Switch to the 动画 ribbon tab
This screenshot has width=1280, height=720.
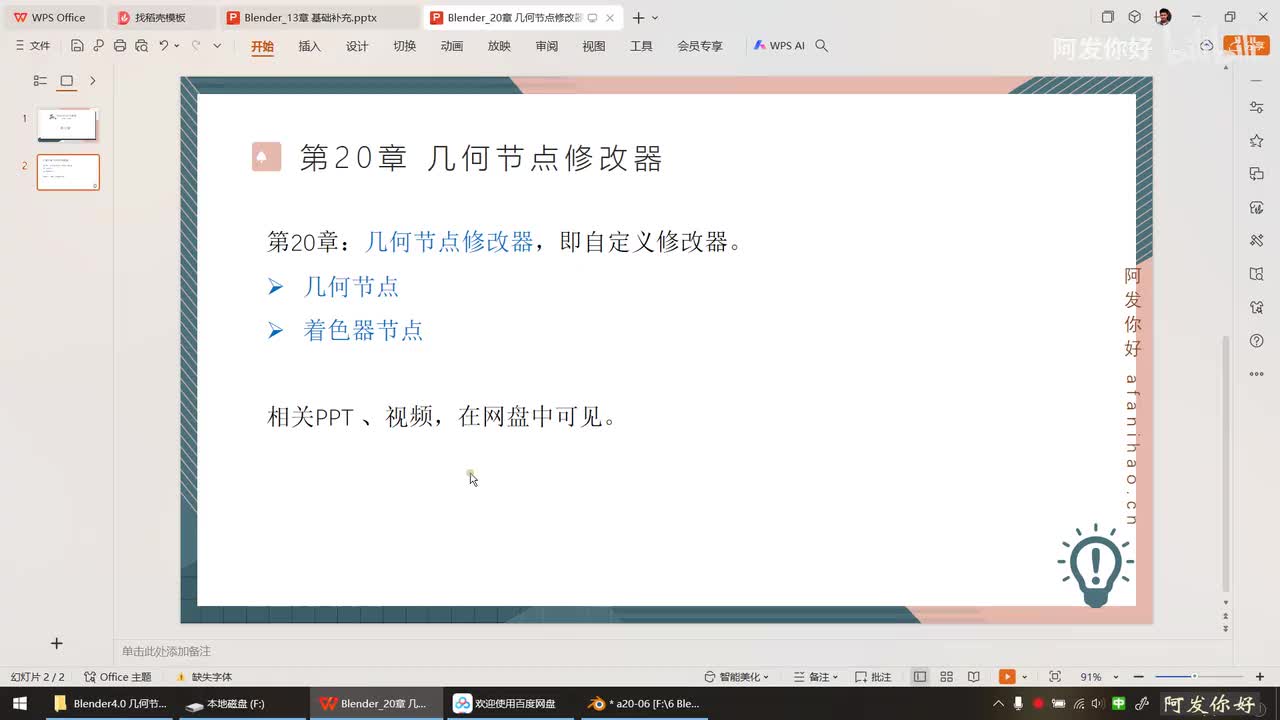coord(452,46)
